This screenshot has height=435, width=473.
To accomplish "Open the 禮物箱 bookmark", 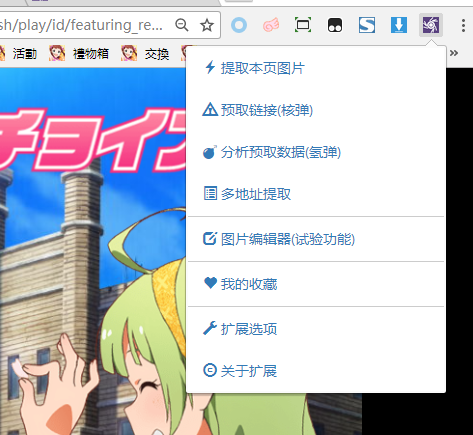I will tap(79, 53).
